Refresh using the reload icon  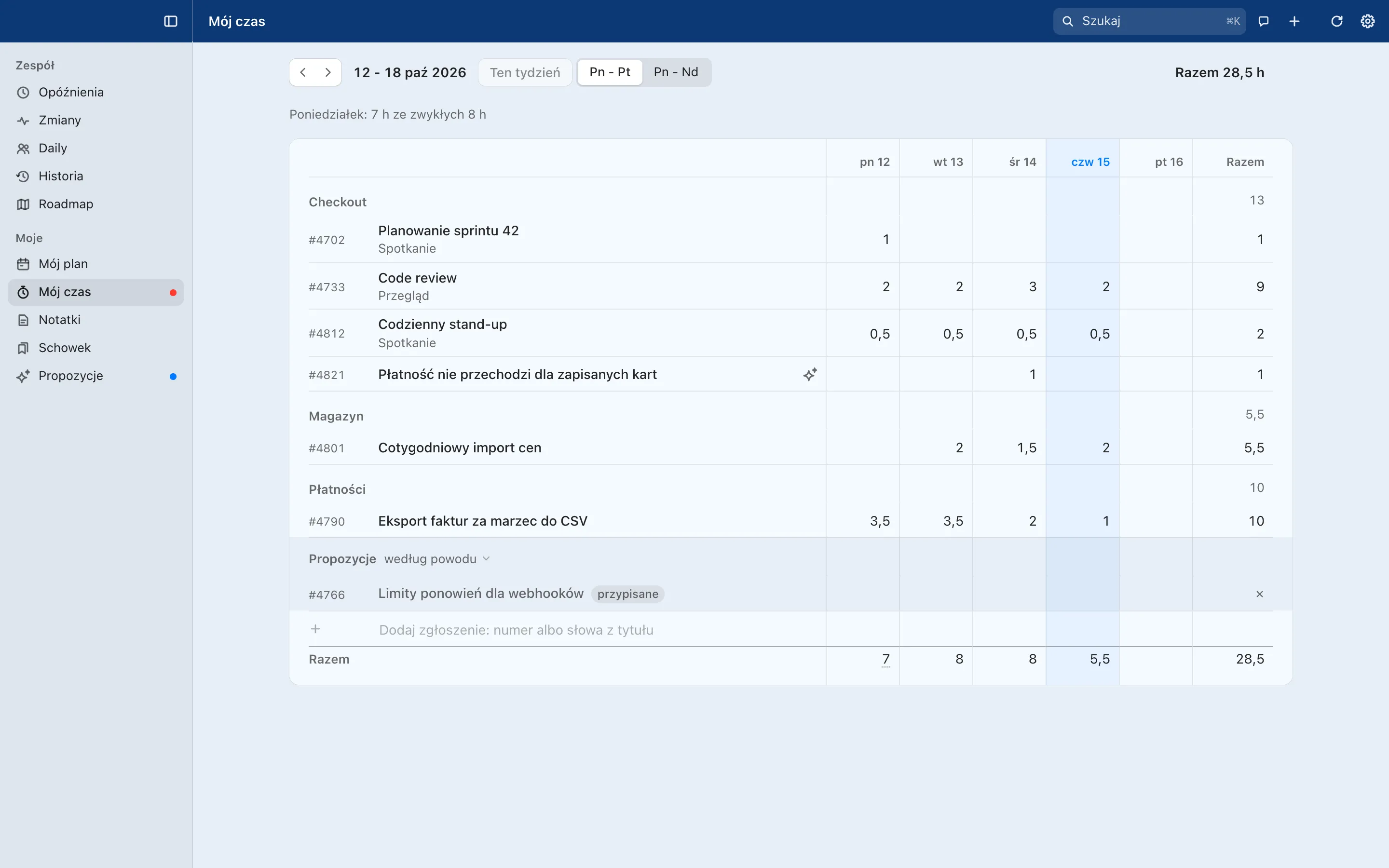tap(1337, 21)
